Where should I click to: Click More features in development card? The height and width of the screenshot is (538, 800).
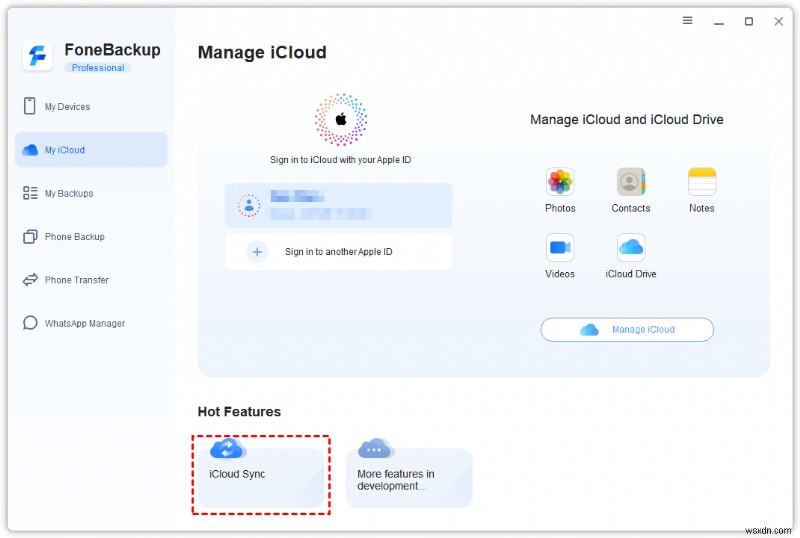pyautogui.click(x=409, y=477)
